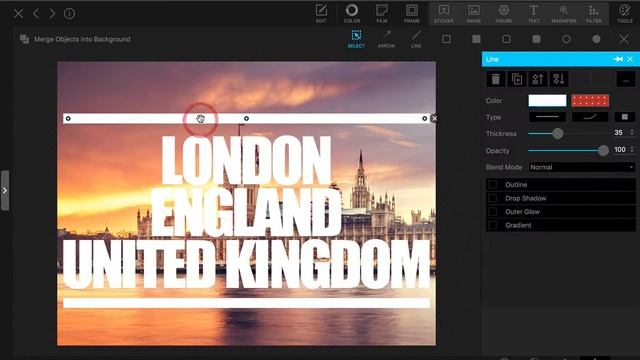Open the Edit tab
Viewport: 640px width, 360px height.
click(x=321, y=13)
